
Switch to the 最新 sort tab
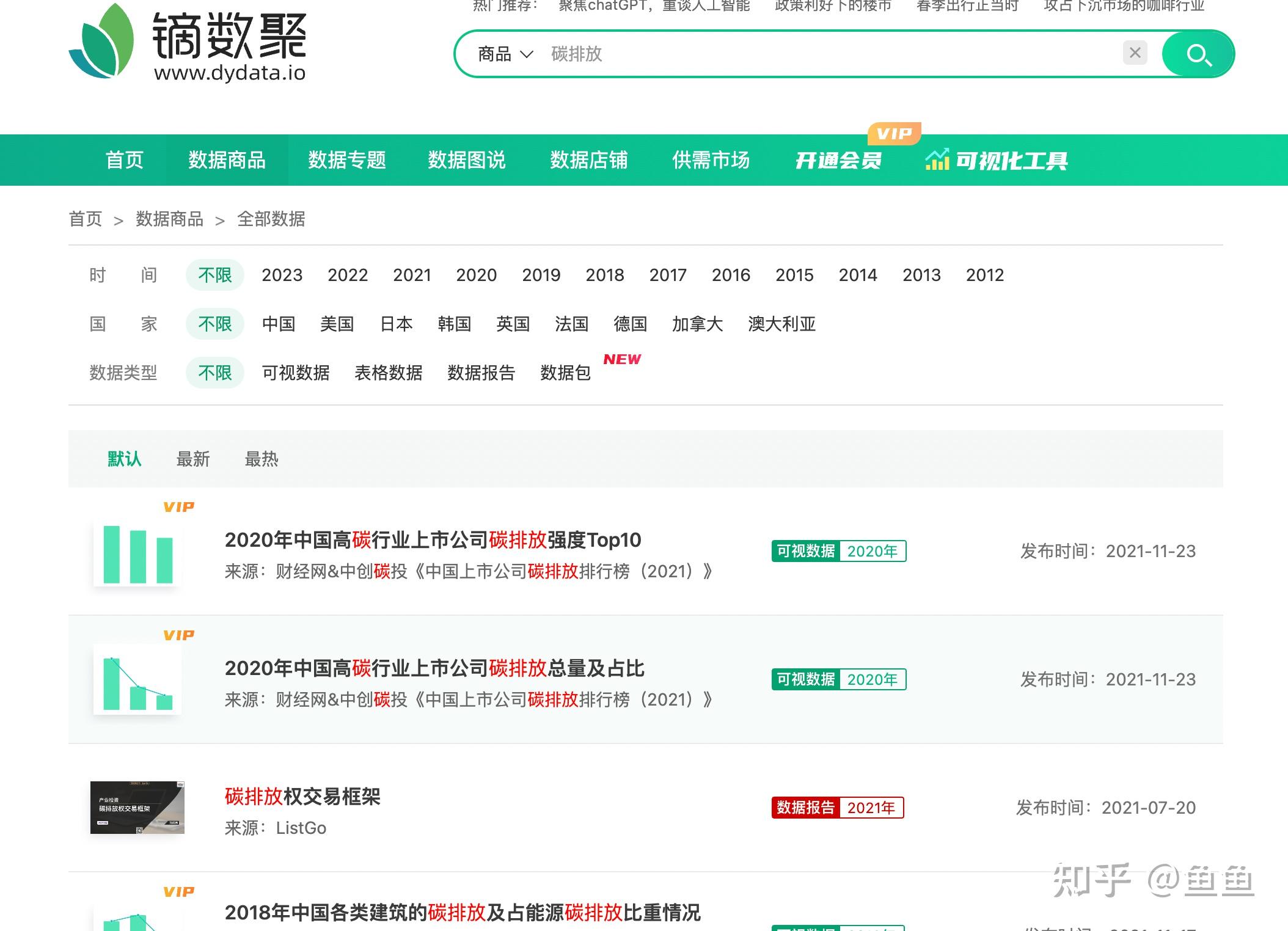194,459
